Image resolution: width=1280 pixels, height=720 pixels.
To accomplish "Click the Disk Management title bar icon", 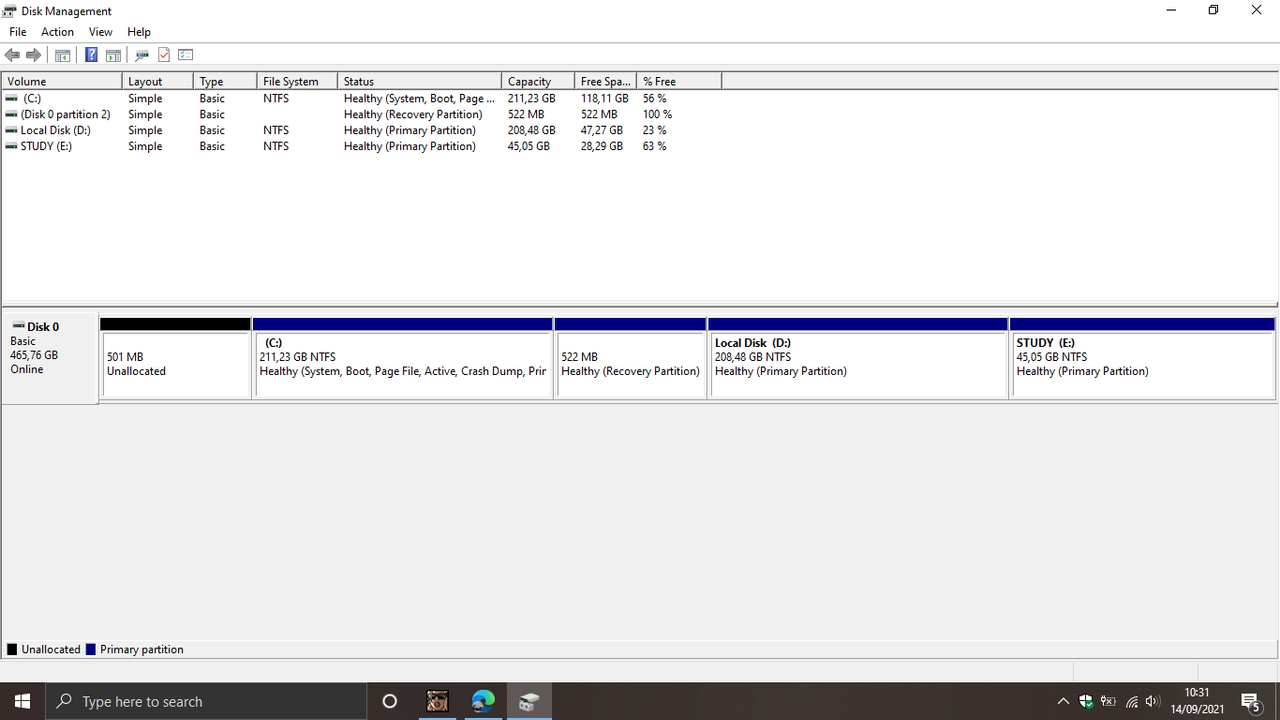I will 10,10.
